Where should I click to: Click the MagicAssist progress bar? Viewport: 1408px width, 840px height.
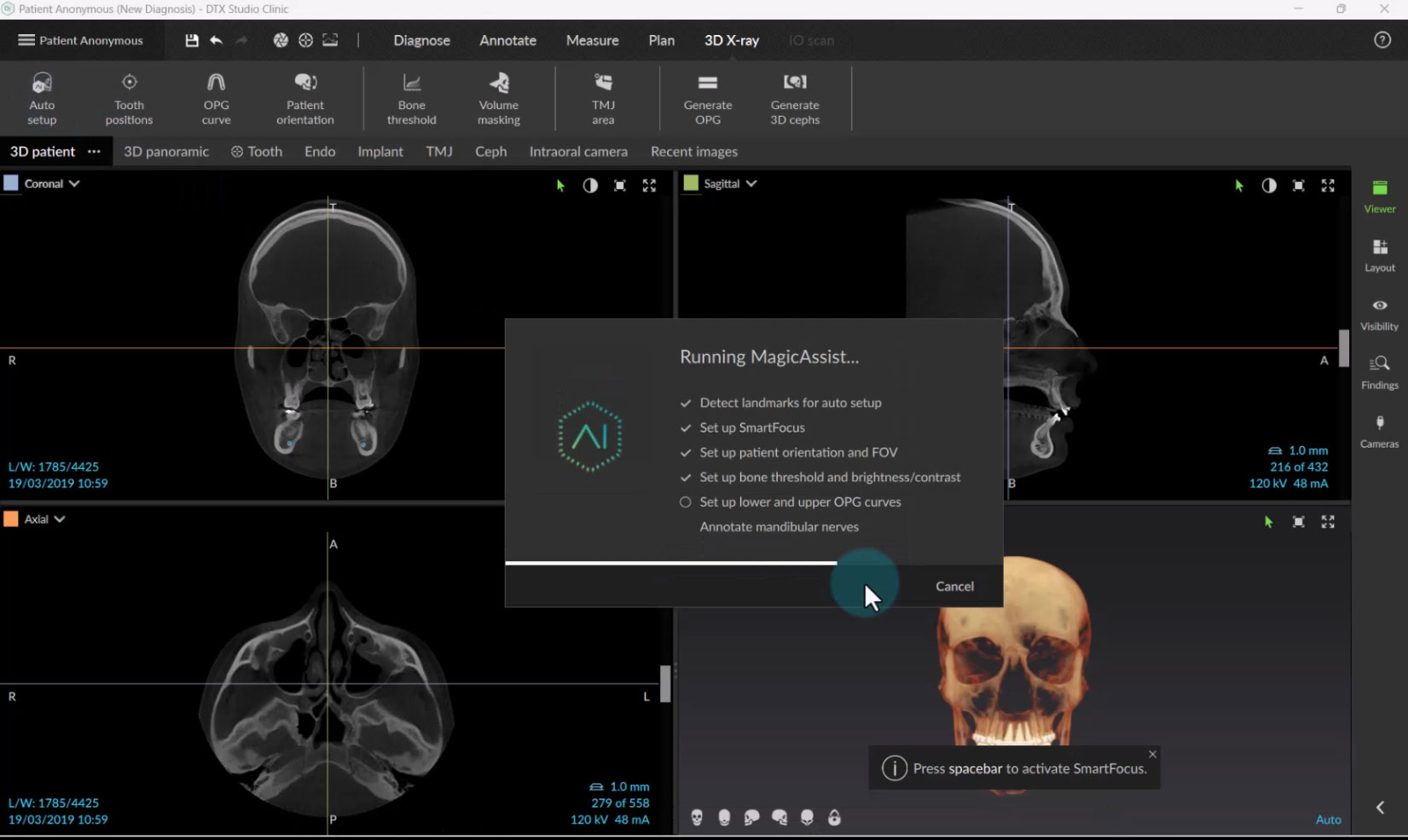754,563
